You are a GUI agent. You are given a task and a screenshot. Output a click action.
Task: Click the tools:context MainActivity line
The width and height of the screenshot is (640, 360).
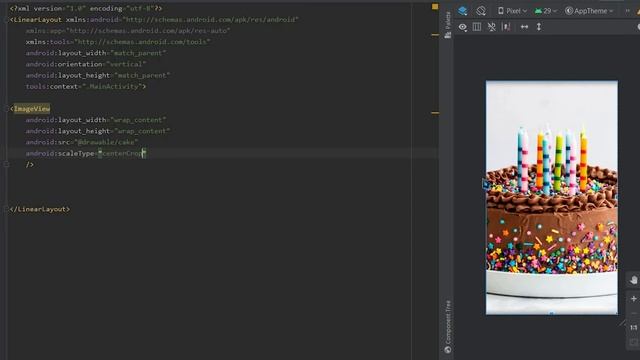pos(86,87)
